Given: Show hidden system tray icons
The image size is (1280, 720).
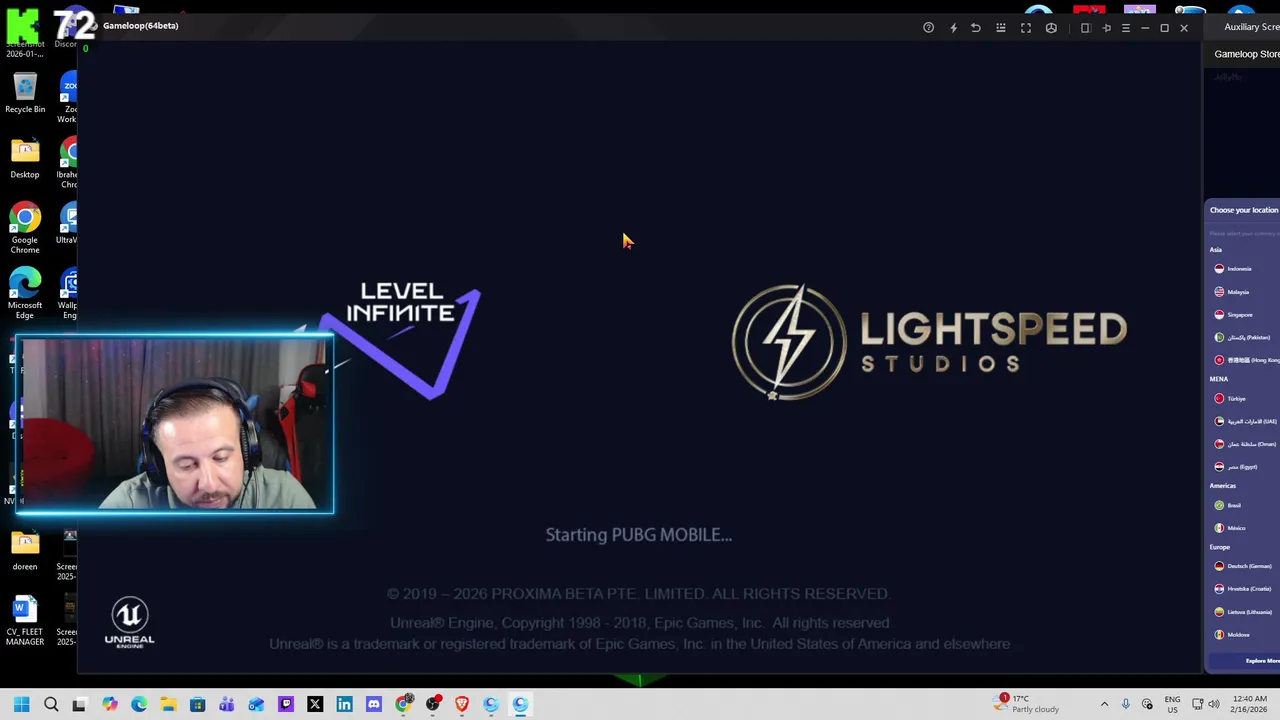Looking at the screenshot, I should click(x=1104, y=704).
